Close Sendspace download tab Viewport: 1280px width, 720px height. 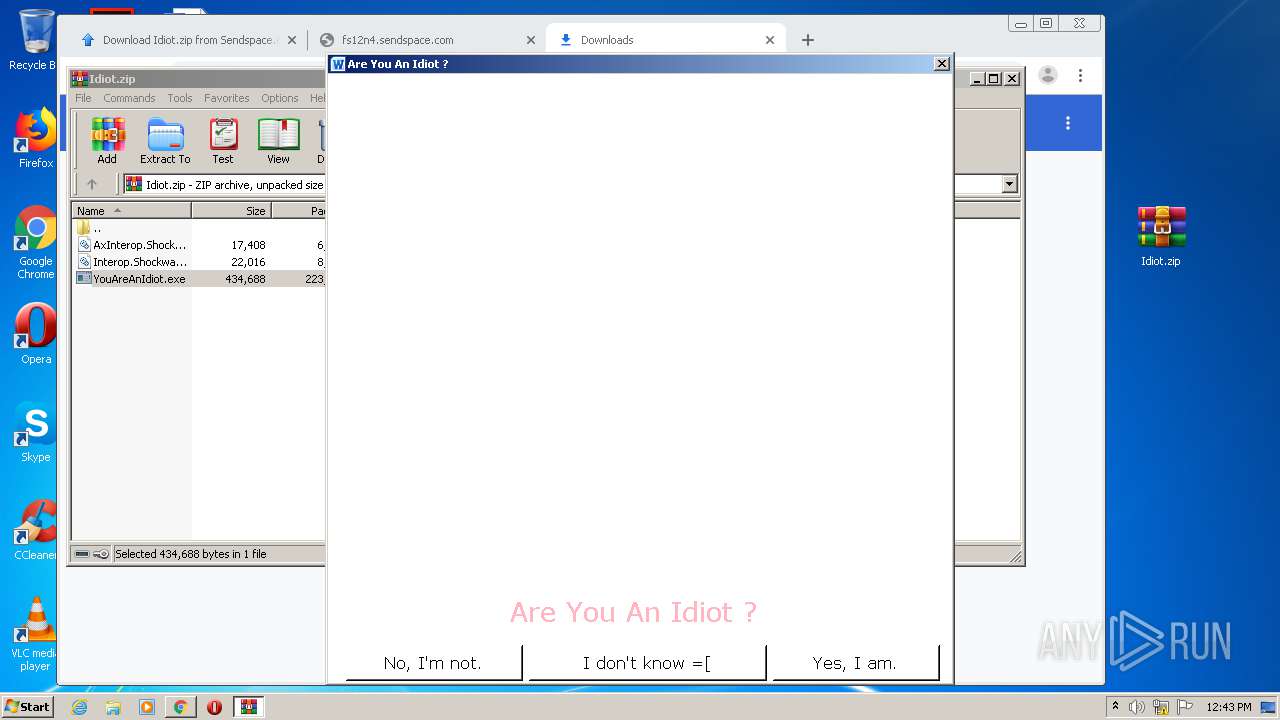coord(292,40)
